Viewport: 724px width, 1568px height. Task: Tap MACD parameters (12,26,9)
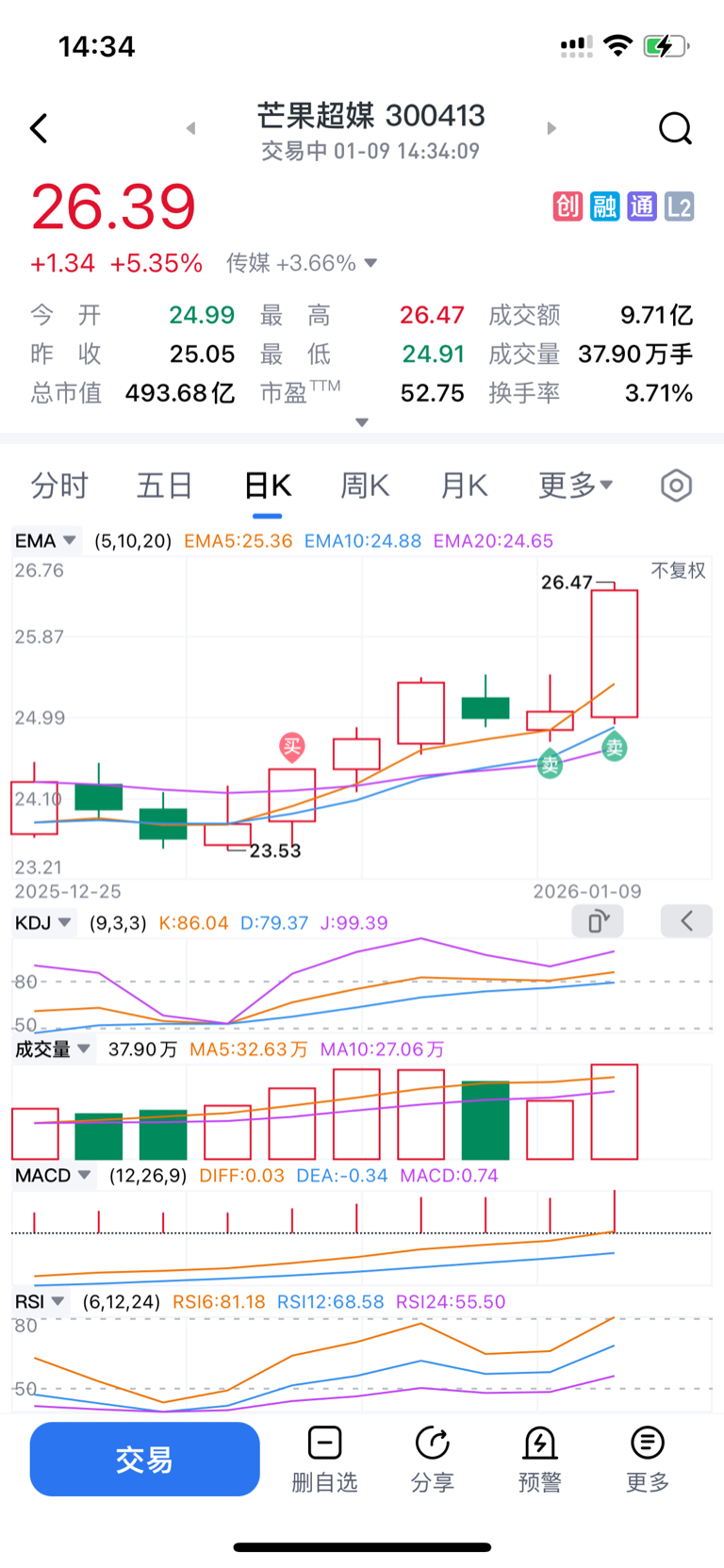[x=148, y=1176]
